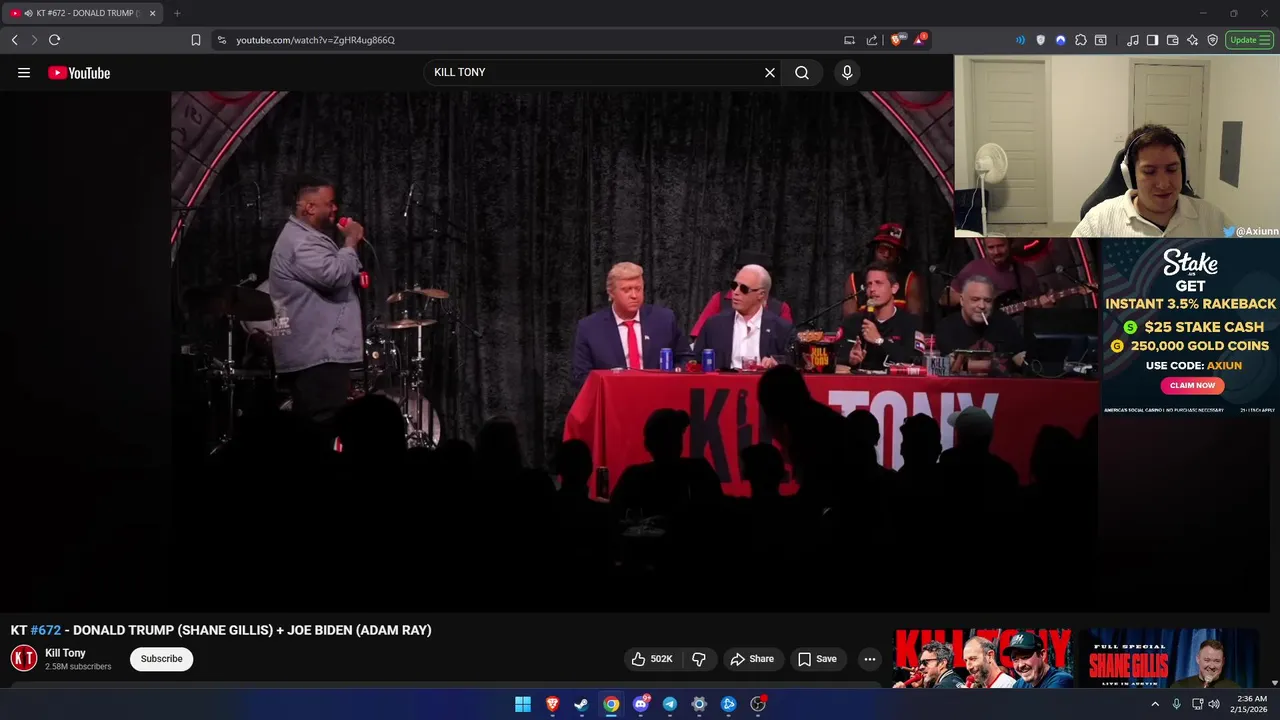Open Kill Tony channel avatar
Screen dimensions: 1280x720
pos(24,658)
